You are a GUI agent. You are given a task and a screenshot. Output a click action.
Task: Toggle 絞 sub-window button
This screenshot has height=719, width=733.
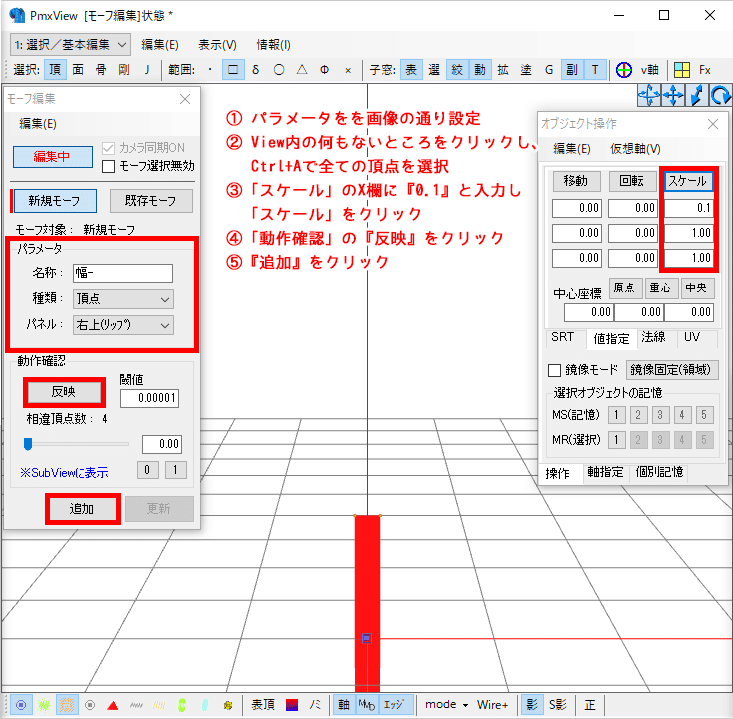(457, 70)
